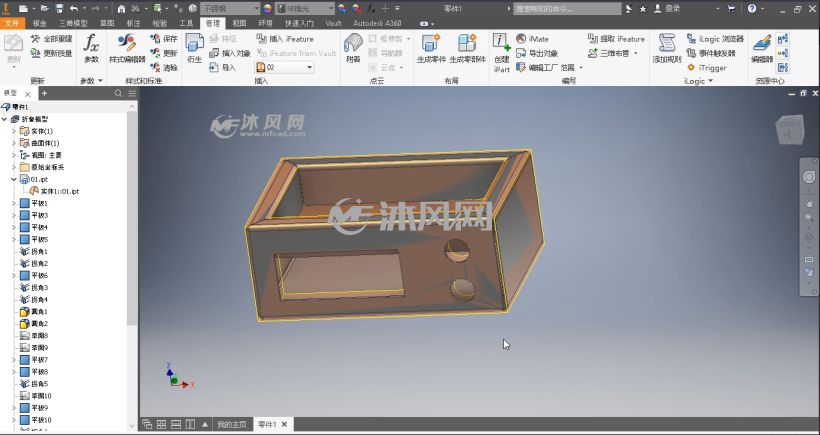This screenshot has width=820, height=435.
Task: Open the fx 参数 (Parameters) tool
Action: point(92,48)
